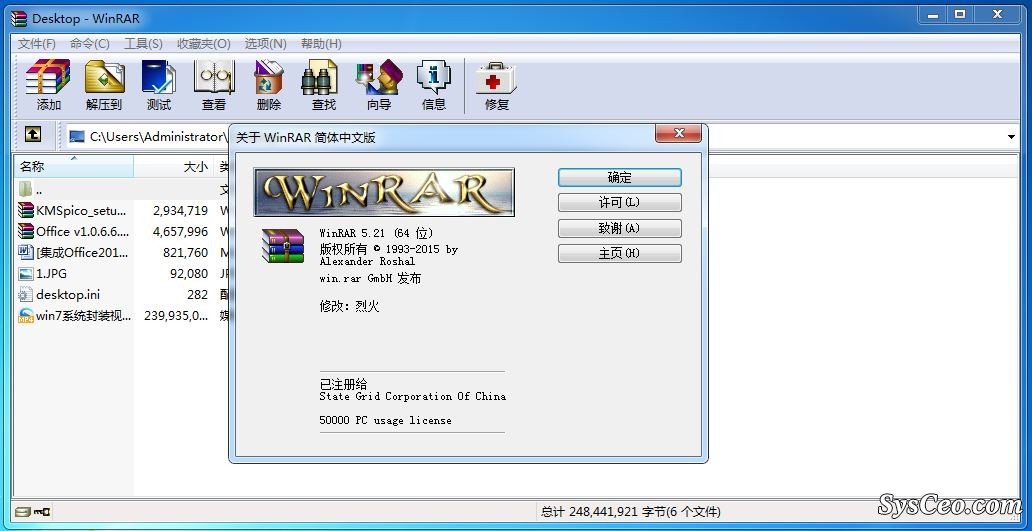1032x531 pixels.
Task: Click the "WinRAR 5.21 (64 位)" version text
Action: pos(376,233)
